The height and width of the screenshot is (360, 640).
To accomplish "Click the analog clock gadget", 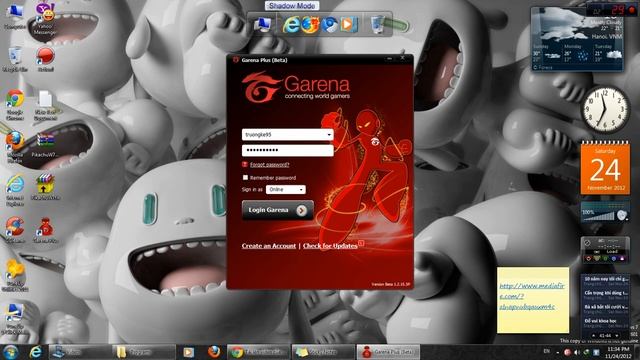I will [605, 109].
